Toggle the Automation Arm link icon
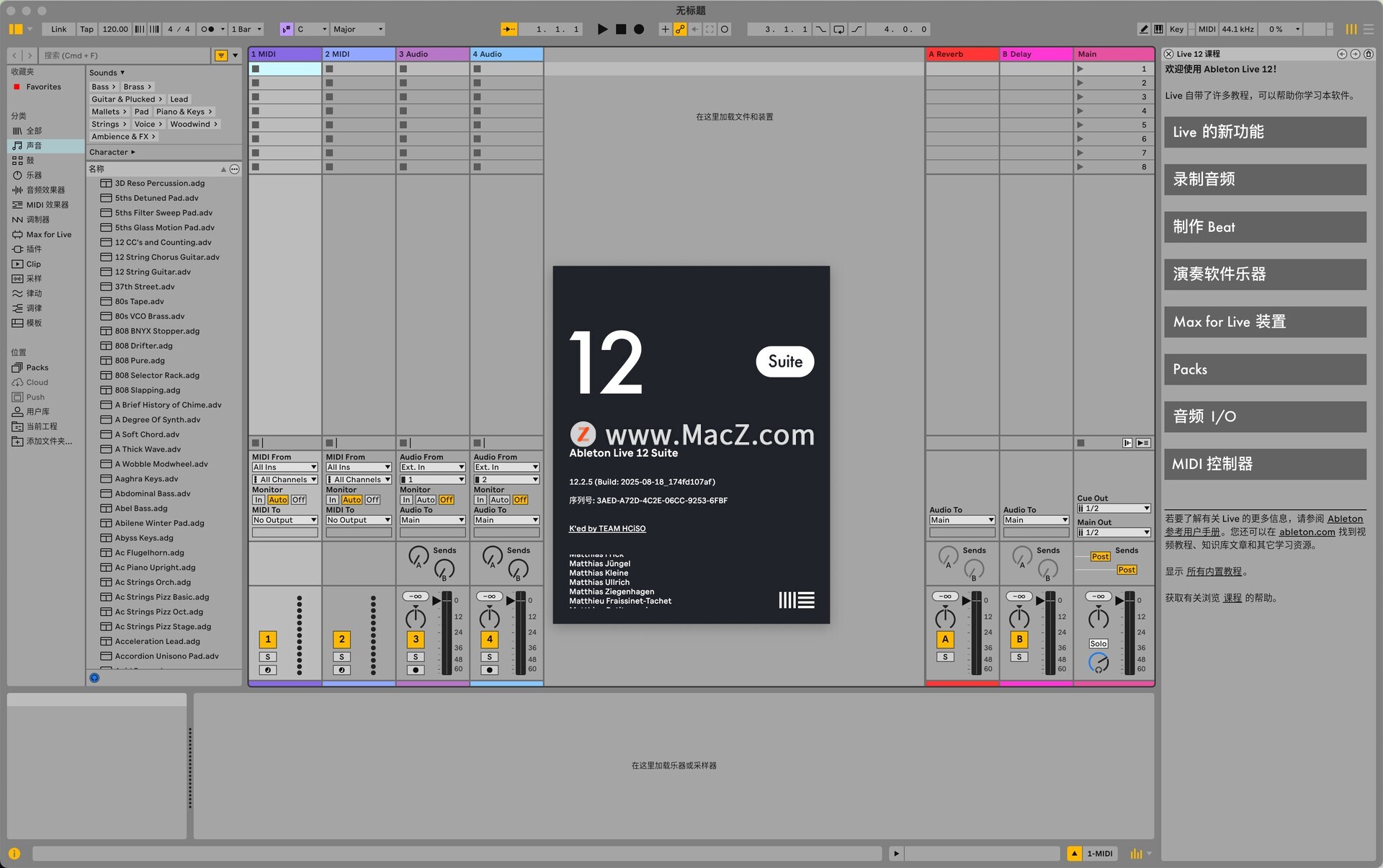Viewport: 1383px width, 868px height. coord(680,30)
